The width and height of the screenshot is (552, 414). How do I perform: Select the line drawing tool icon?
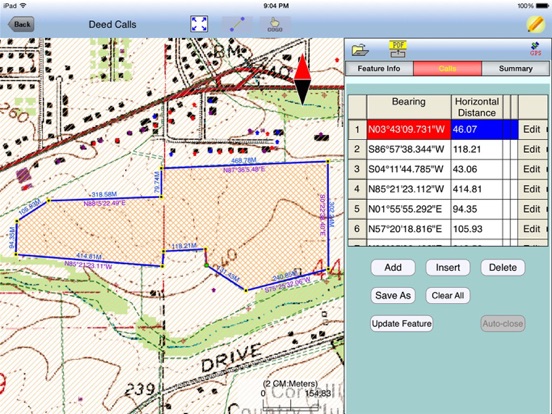pyautogui.click(x=237, y=25)
